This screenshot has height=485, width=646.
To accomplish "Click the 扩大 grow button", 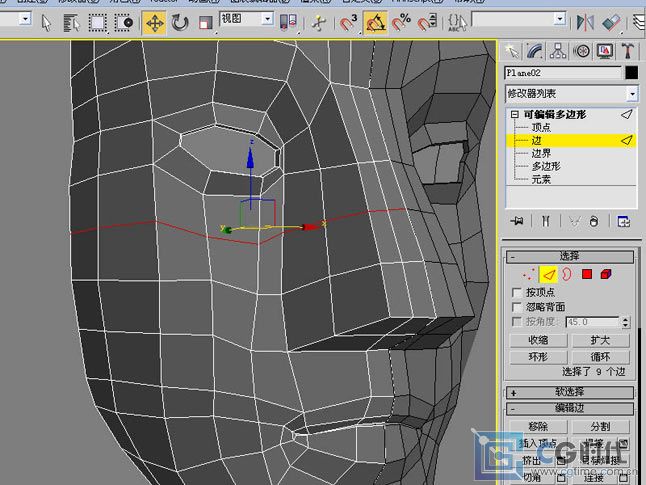I will point(600,340).
